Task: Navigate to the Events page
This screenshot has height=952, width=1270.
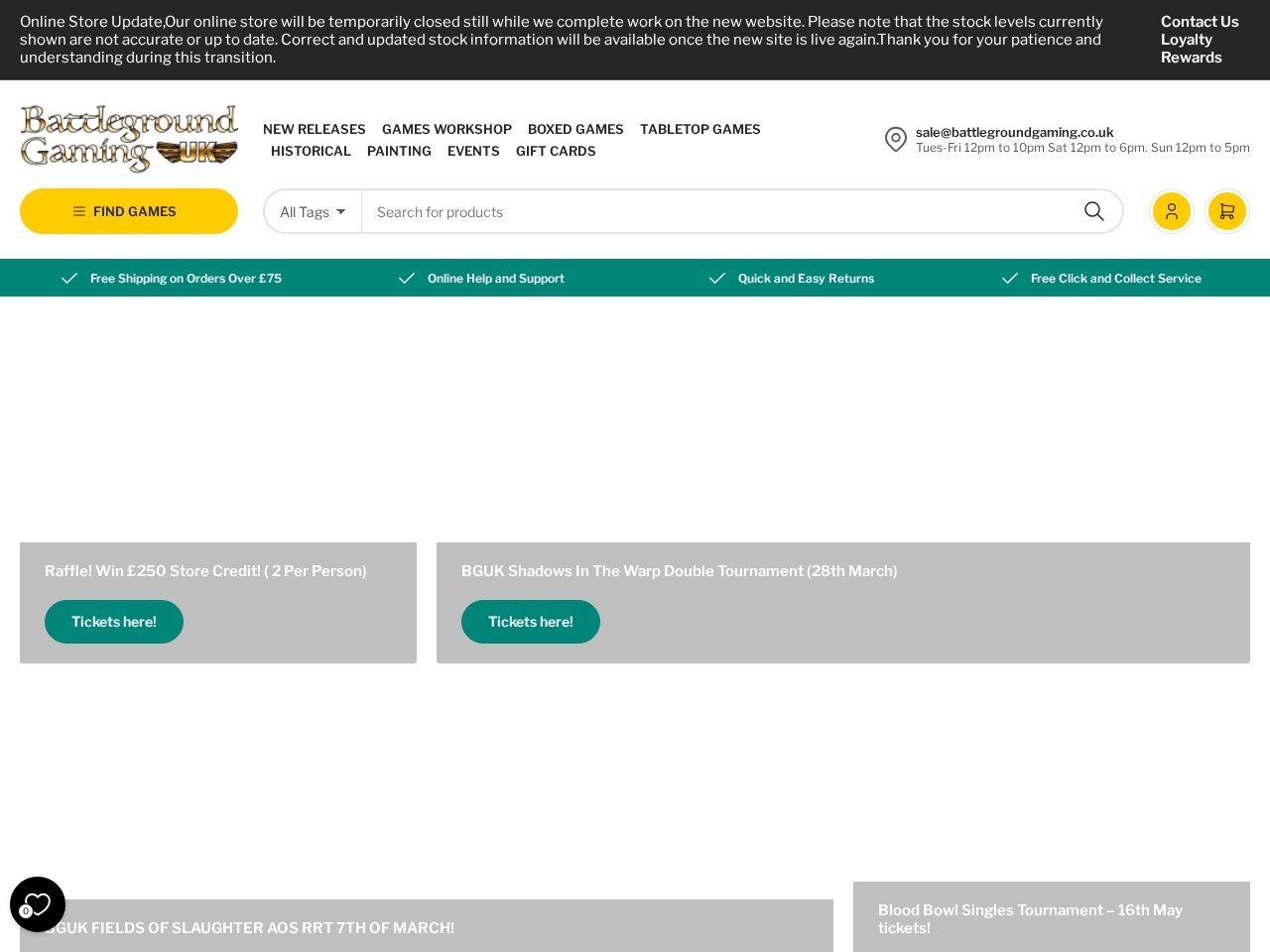Action: coord(473,151)
